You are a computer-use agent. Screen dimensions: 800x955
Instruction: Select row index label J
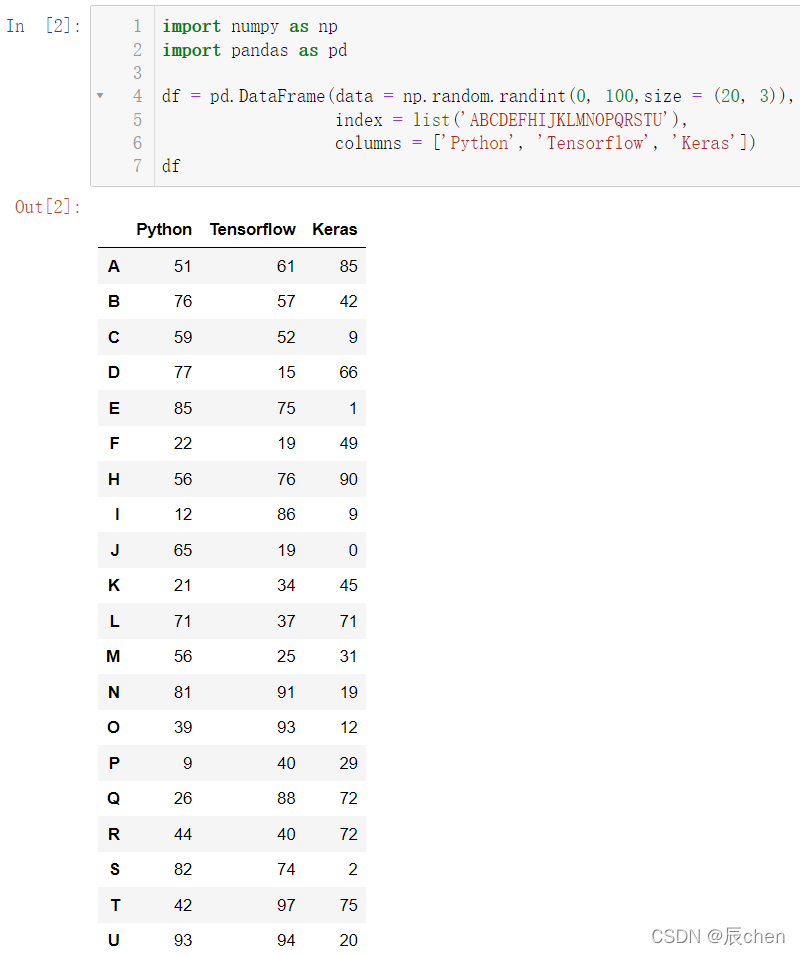[115, 551]
